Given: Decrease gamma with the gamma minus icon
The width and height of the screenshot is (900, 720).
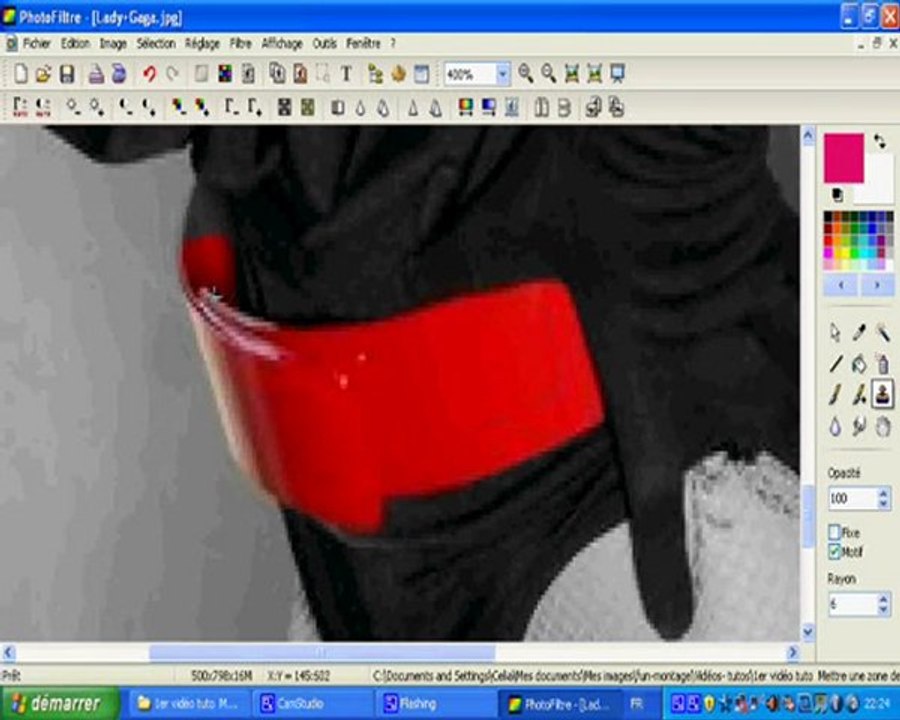Looking at the screenshot, I should pos(231,107).
